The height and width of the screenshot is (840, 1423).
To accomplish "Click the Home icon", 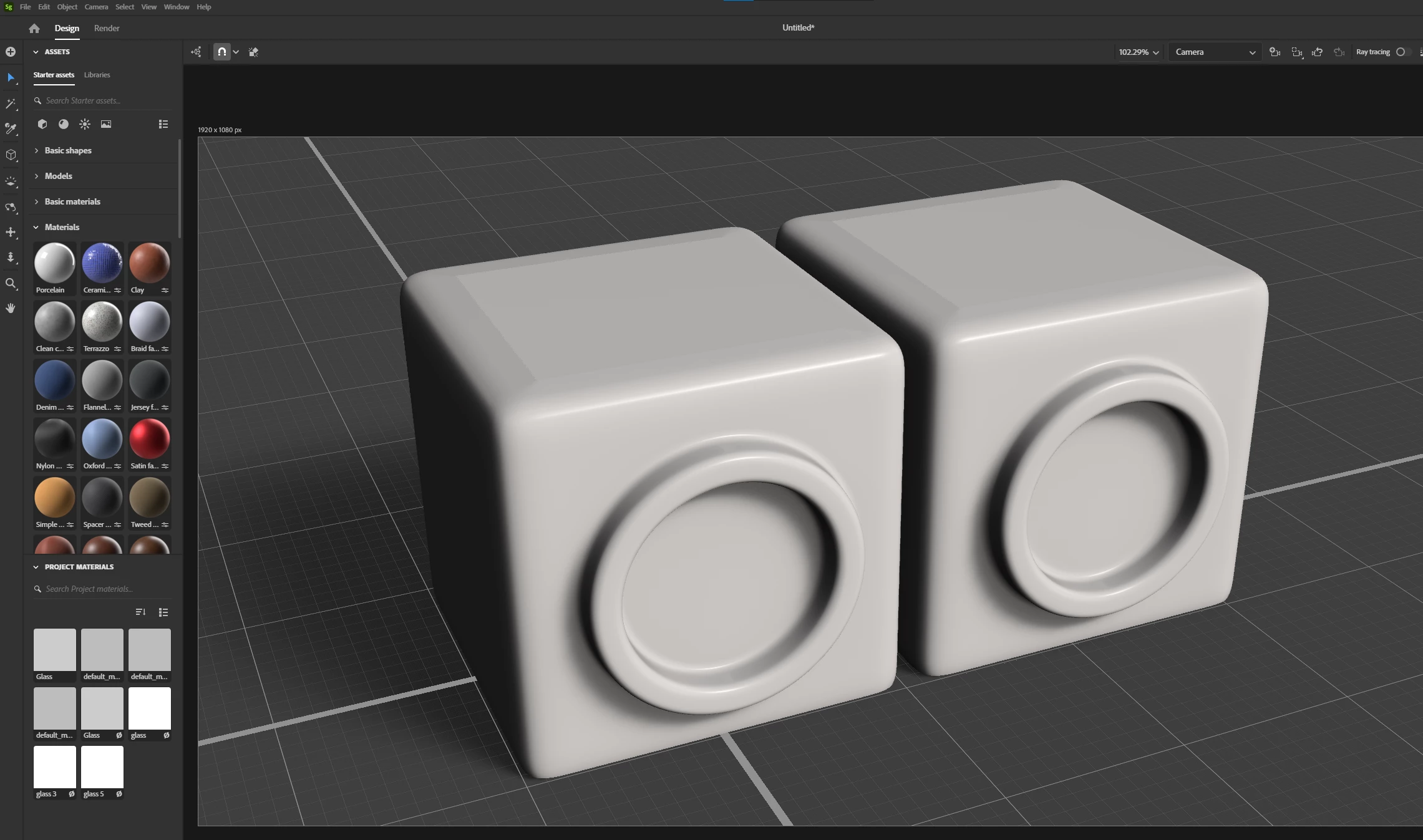I will [34, 29].
